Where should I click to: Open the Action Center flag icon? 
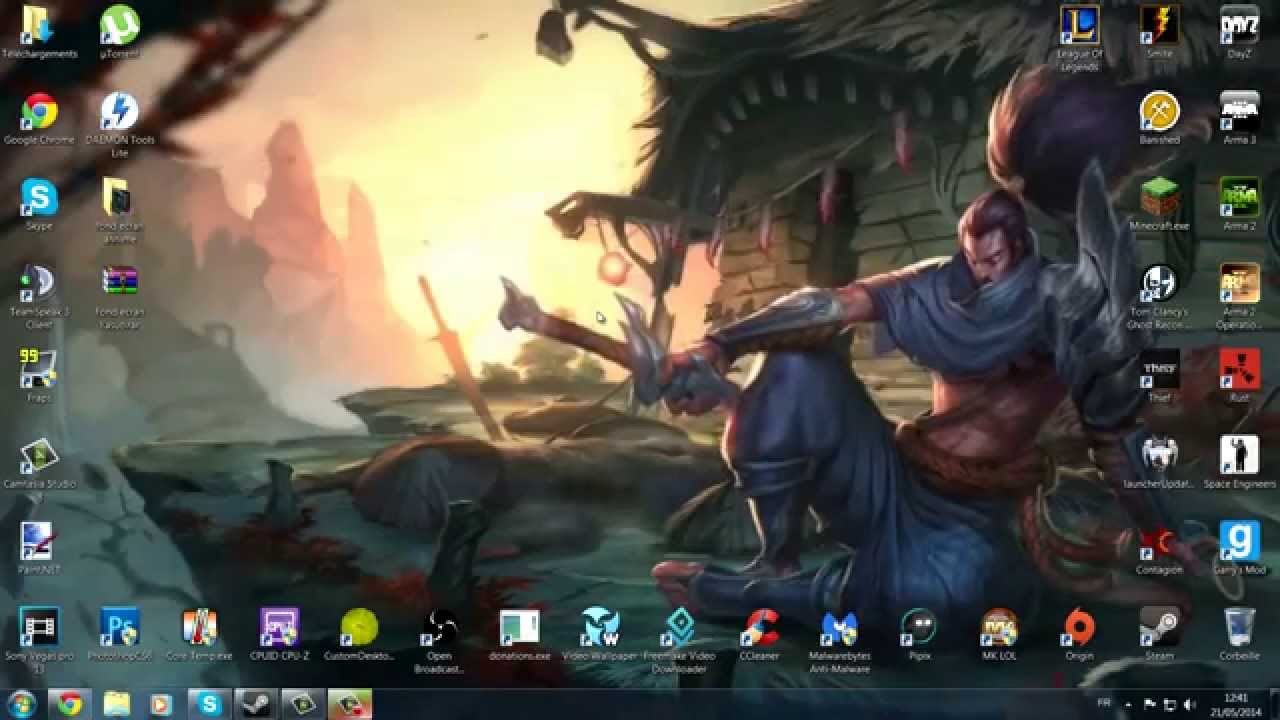(1149, 704)
